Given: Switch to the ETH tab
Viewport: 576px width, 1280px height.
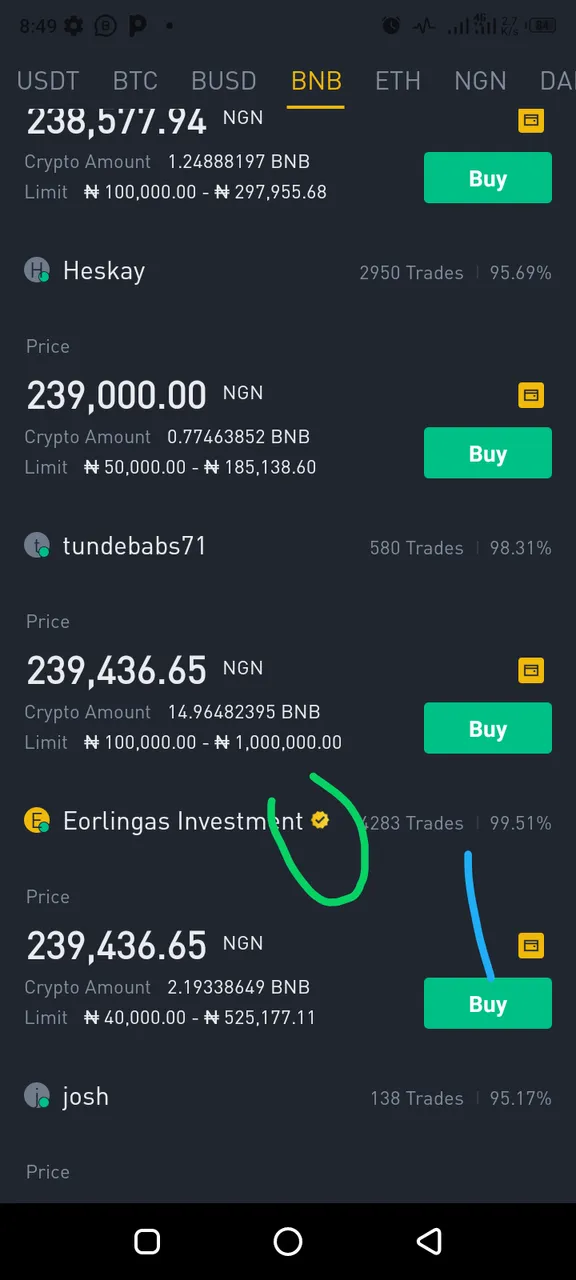Looking at the screenshot, I should coord(398,80).
